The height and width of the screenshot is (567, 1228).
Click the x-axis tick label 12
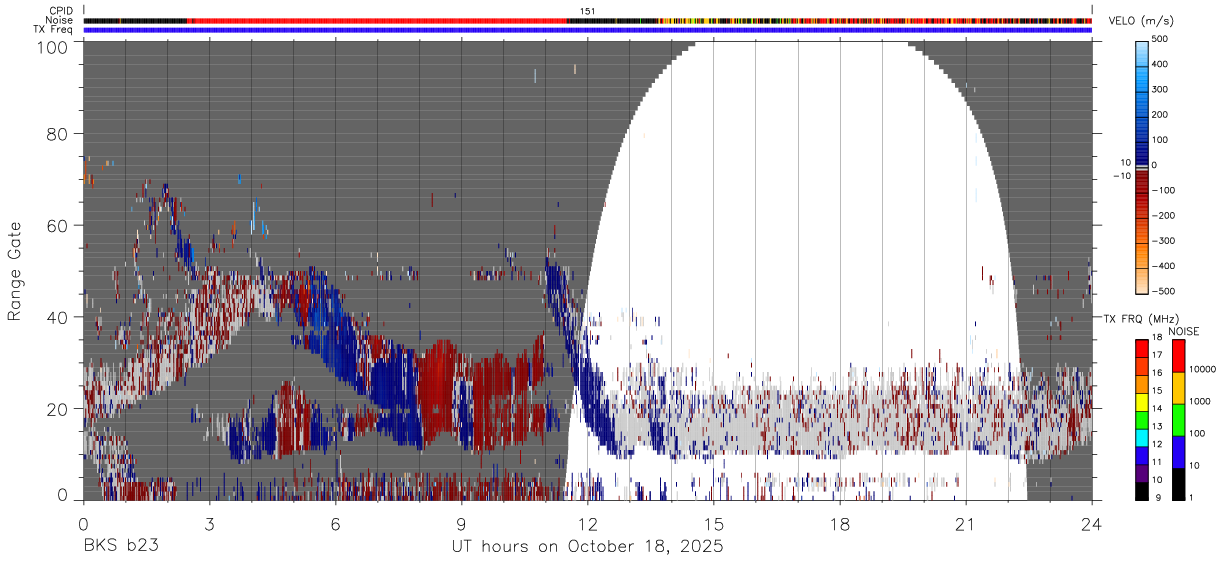[x=588, y=524]
